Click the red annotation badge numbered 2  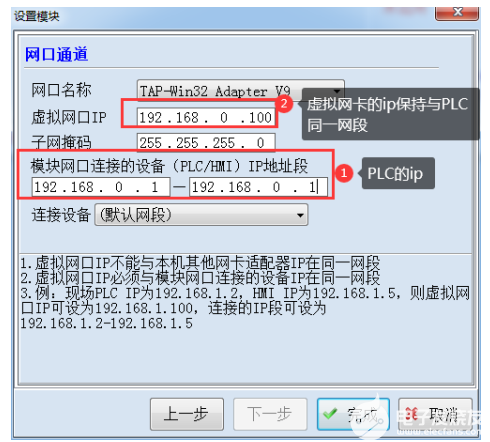(x=284, y=103)
